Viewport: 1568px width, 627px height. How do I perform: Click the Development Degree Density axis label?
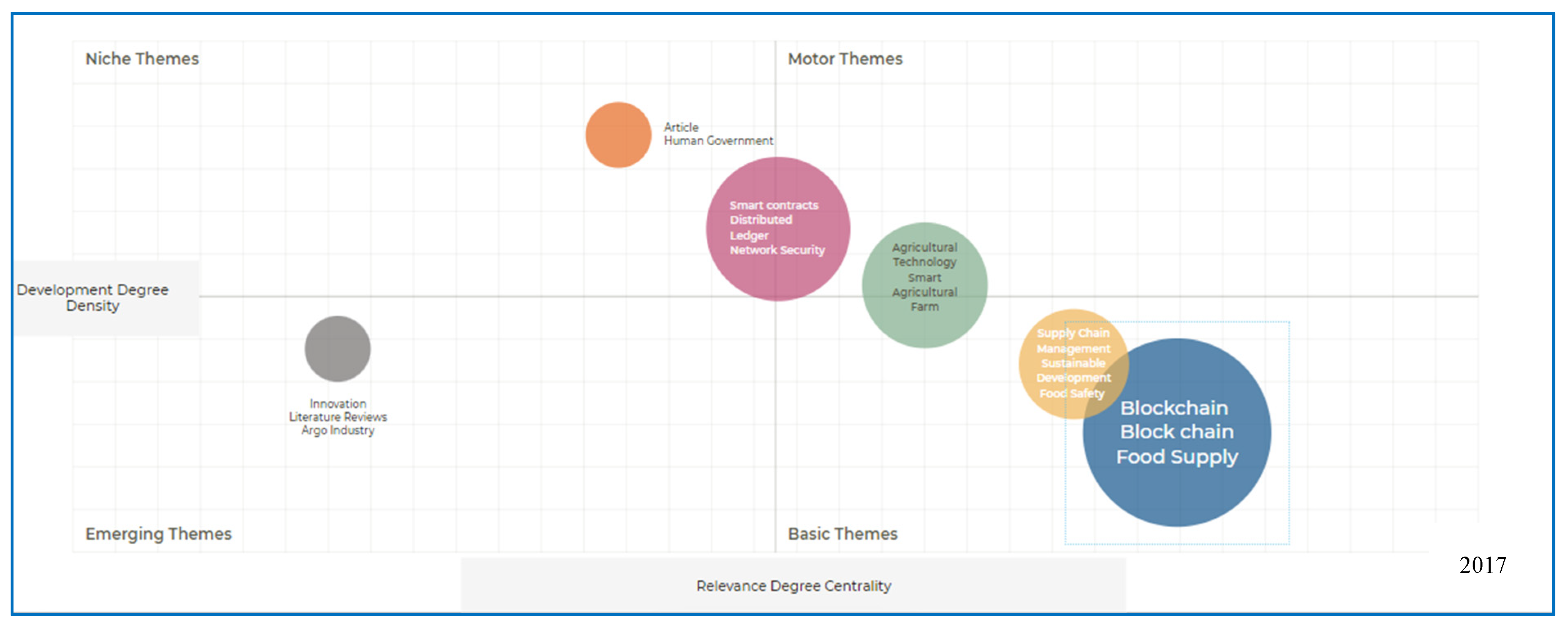point(92,297)
